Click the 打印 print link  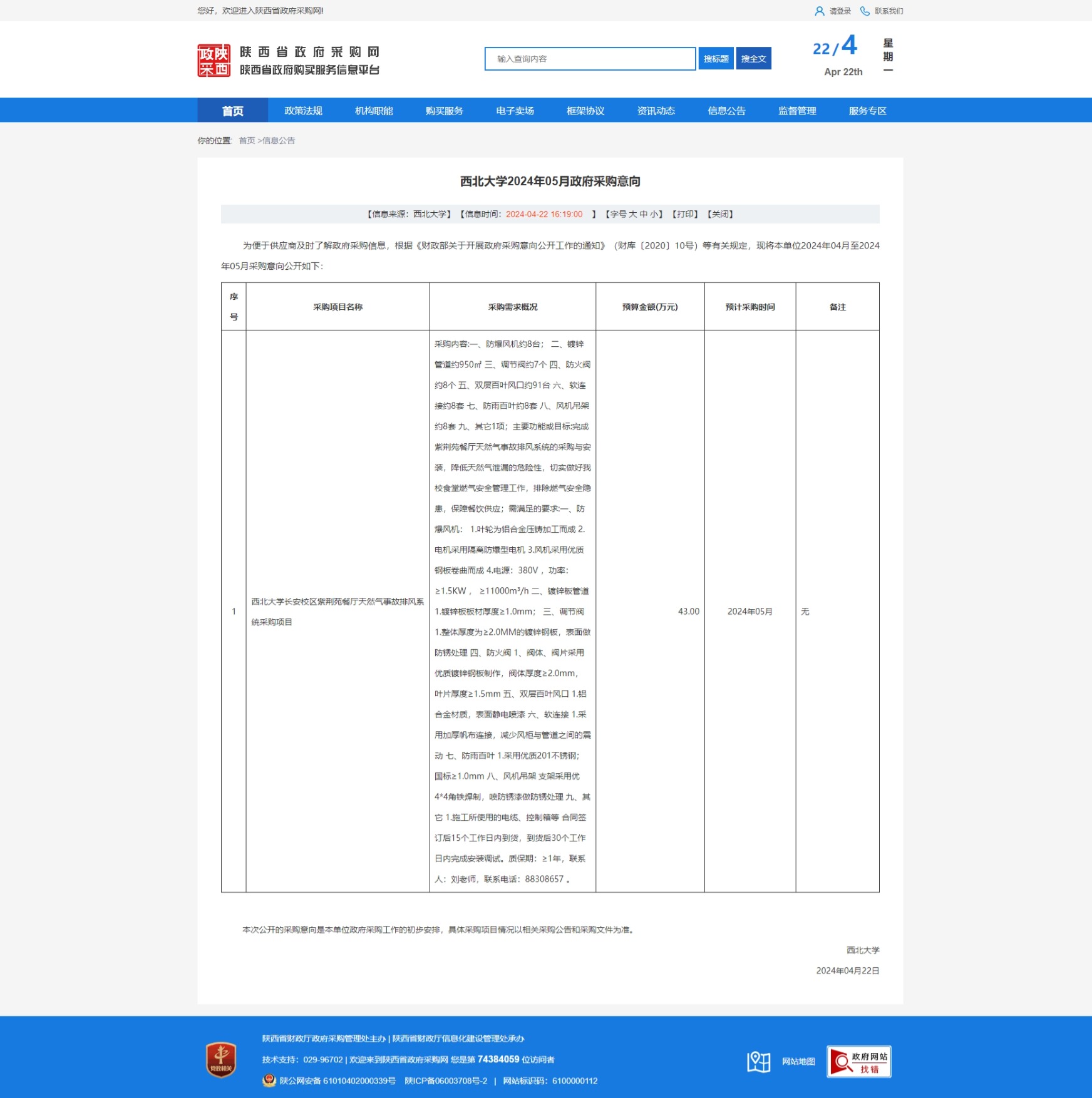tap(685, 214)
